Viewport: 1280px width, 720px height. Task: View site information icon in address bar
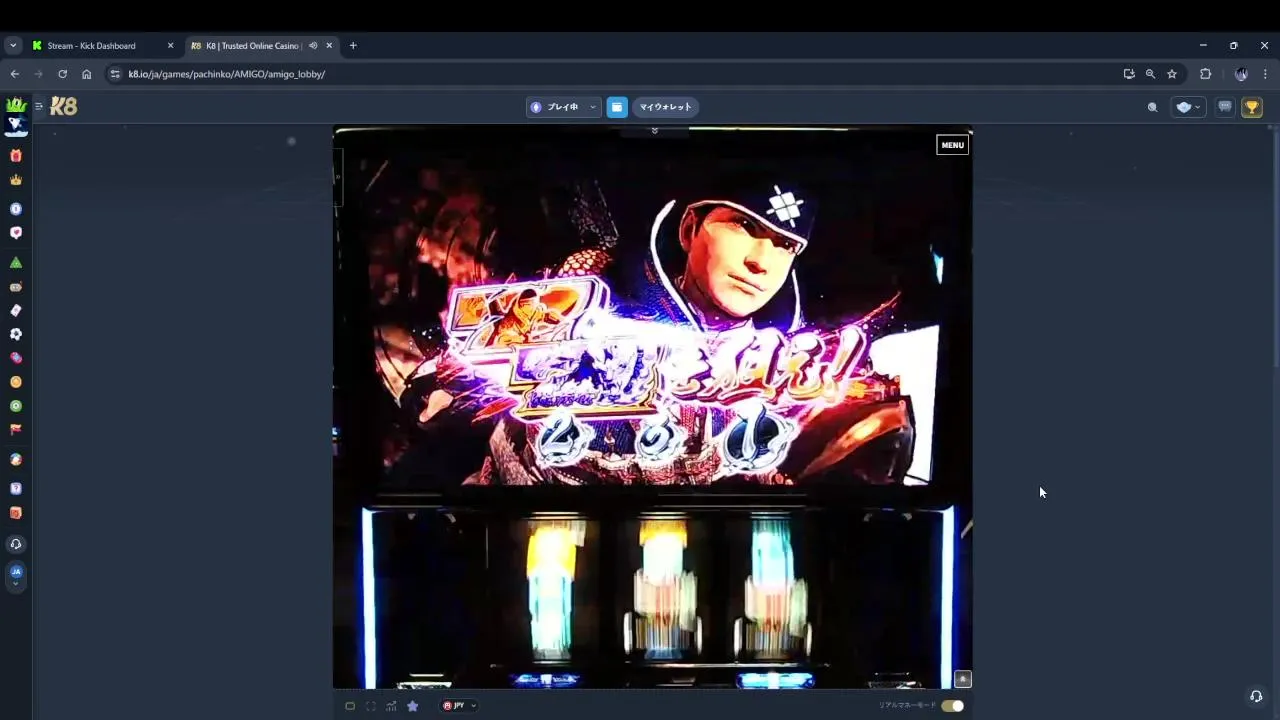point(115,74)
